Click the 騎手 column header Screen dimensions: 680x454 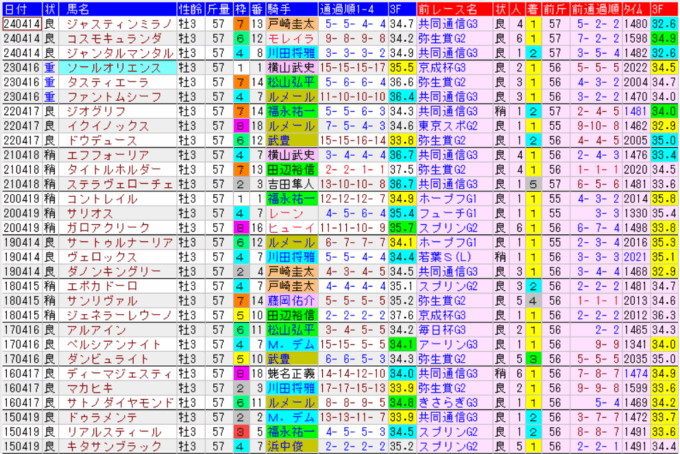coord(292,9)
